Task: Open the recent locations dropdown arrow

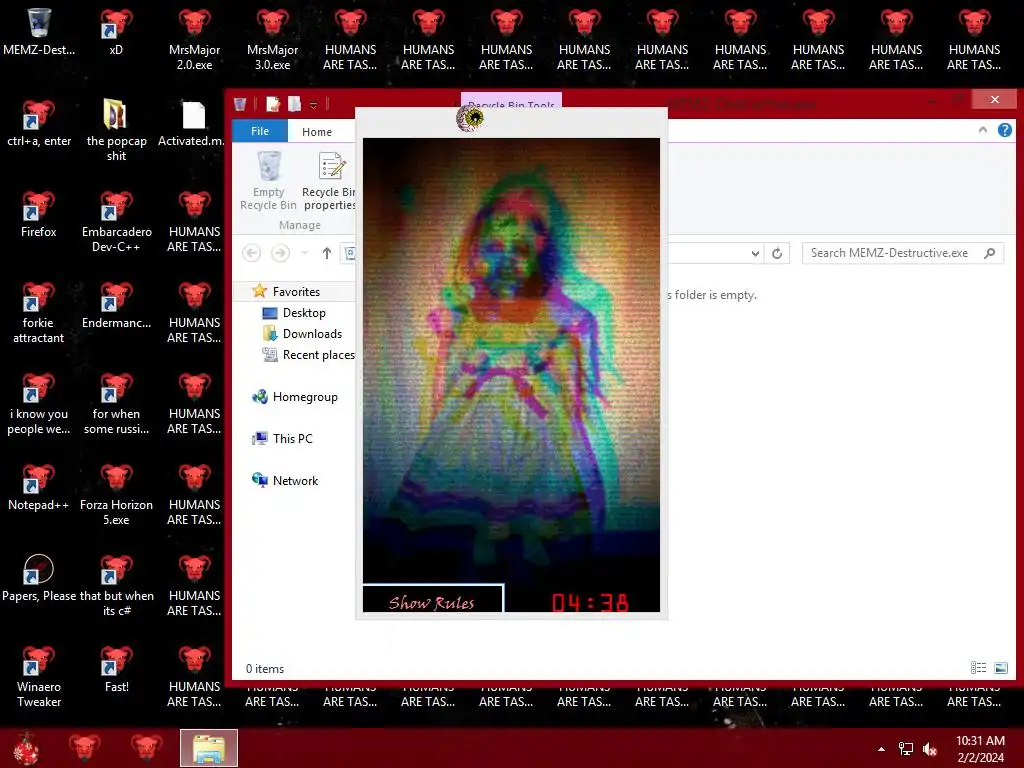Action: click(304, 253)
